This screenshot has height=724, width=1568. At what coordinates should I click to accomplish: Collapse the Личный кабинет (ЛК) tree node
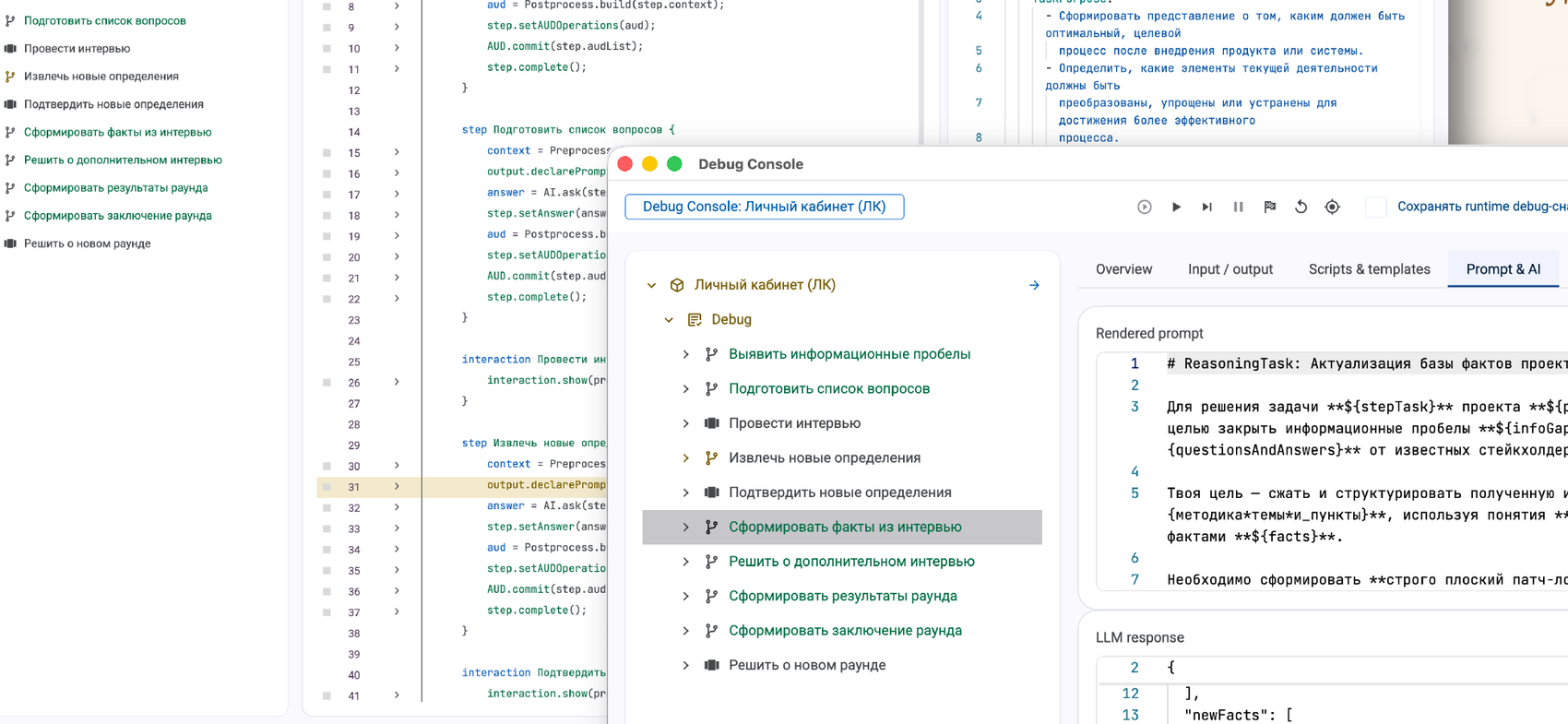point(651,285)
